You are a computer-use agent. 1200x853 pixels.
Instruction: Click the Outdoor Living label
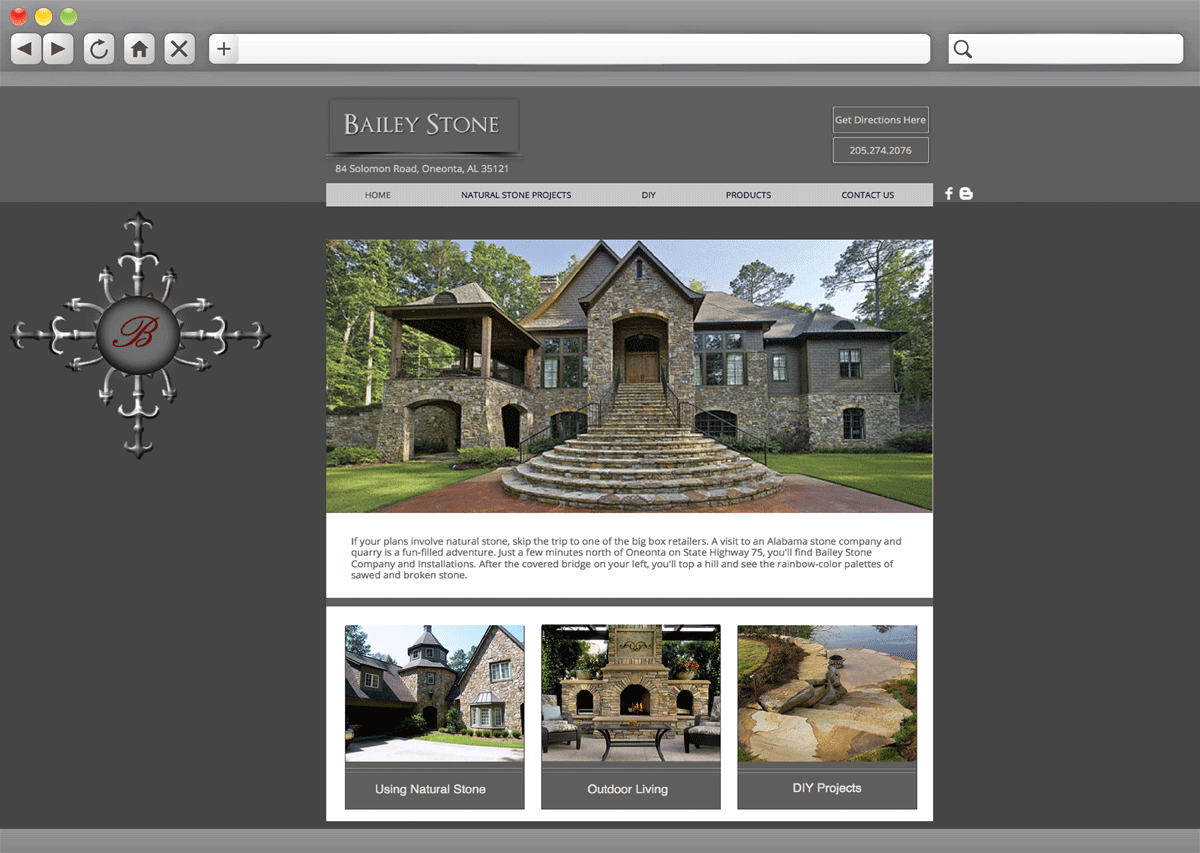pos(627,789)
